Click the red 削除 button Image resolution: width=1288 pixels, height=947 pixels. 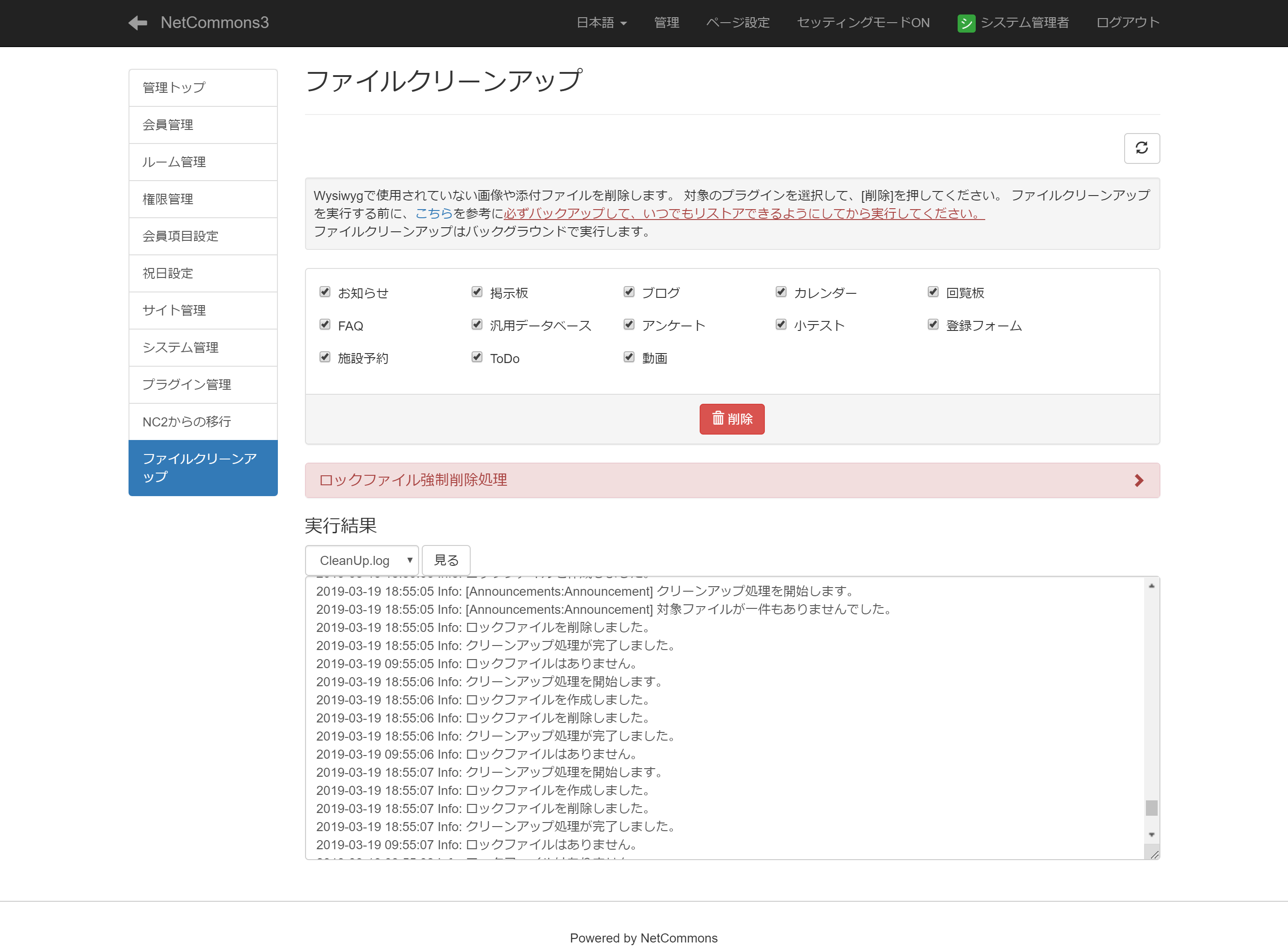(x=732, y=419)
